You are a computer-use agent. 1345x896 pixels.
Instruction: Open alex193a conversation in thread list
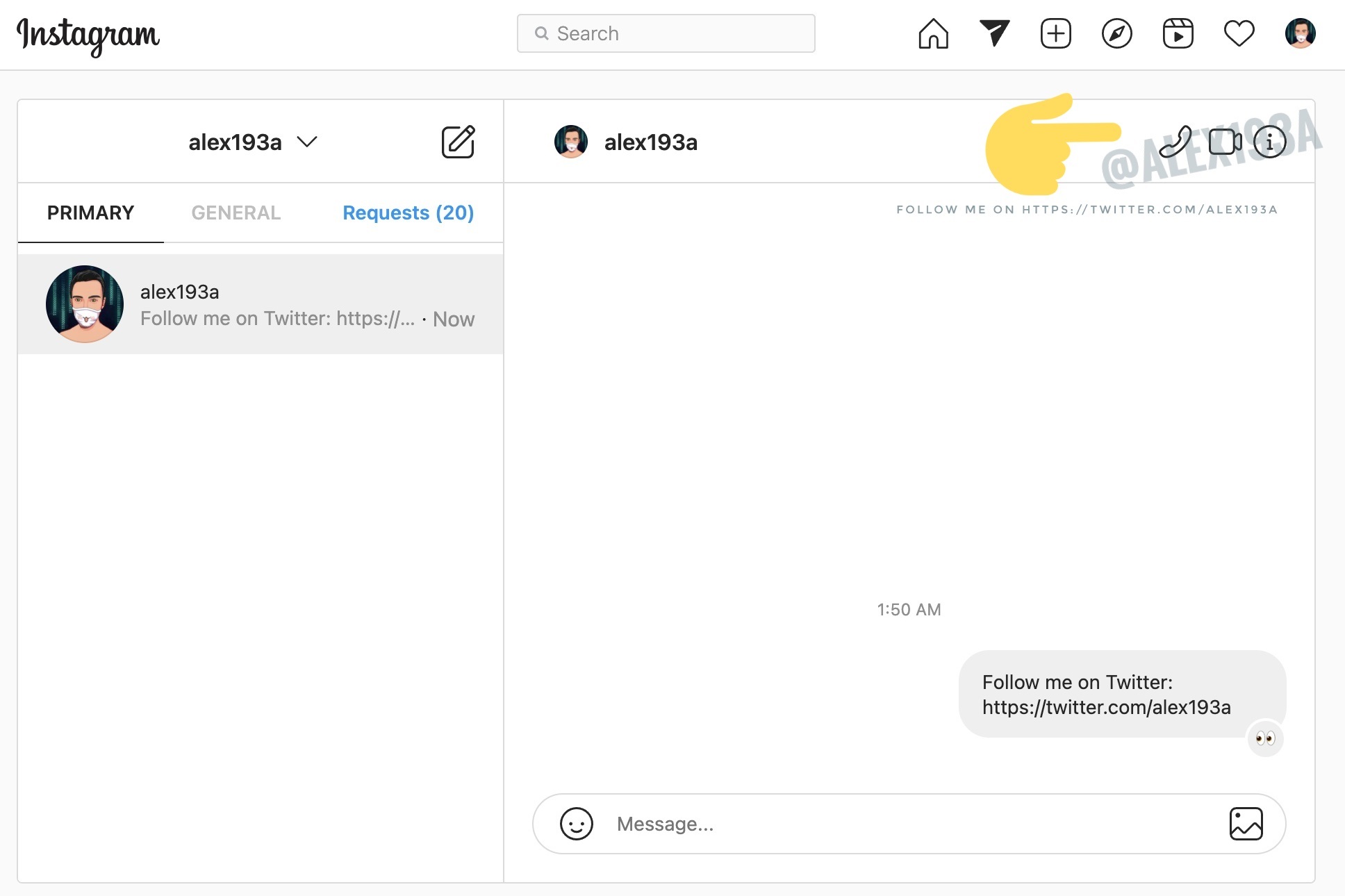[x=261, y=304]
